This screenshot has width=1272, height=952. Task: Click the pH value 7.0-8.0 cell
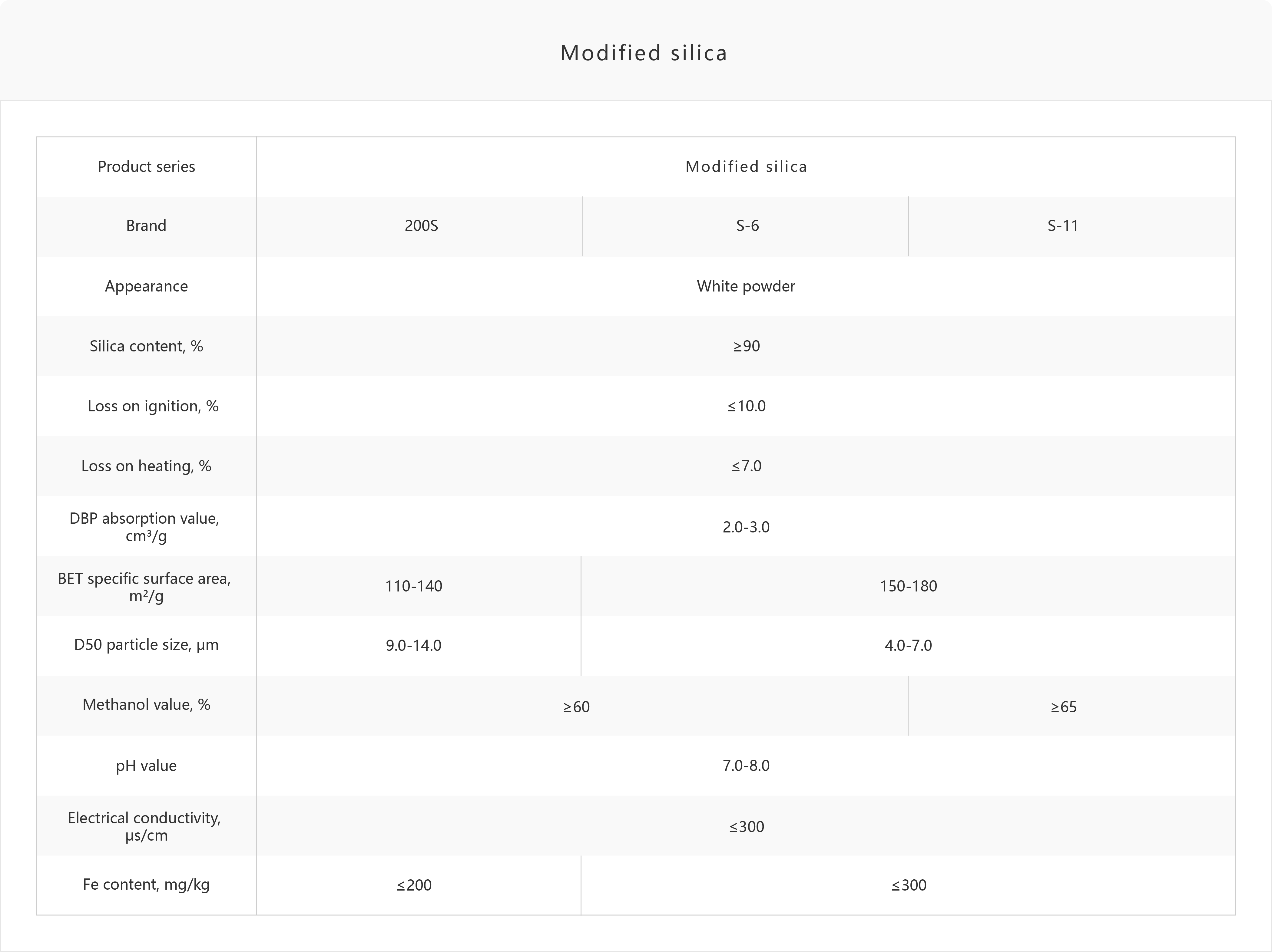click(746, 766)
